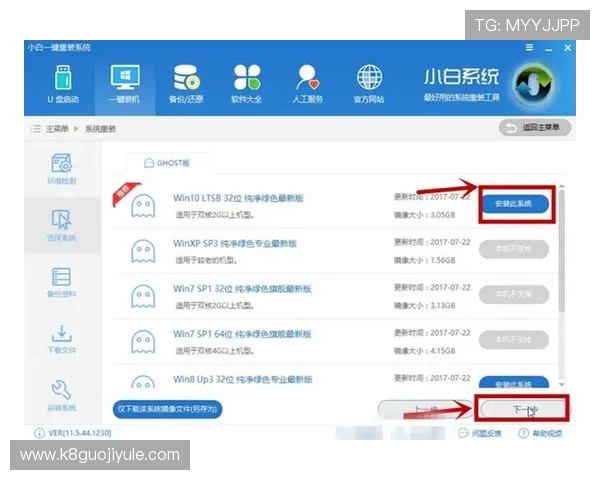Click disabled button on Win7 SP1 32位 row
Viewport: 600px width, 480px height.
coord(514,294)
